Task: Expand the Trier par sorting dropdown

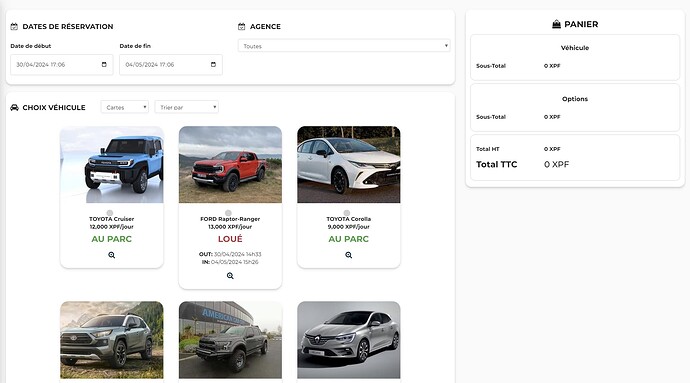Action: [187, 107]
